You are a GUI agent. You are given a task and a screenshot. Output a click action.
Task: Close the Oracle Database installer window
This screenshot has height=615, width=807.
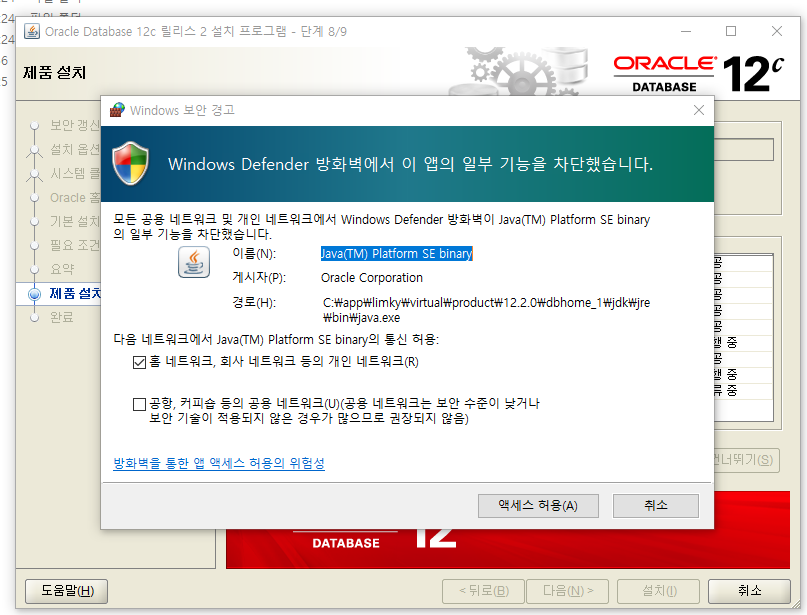click(777, 31)
